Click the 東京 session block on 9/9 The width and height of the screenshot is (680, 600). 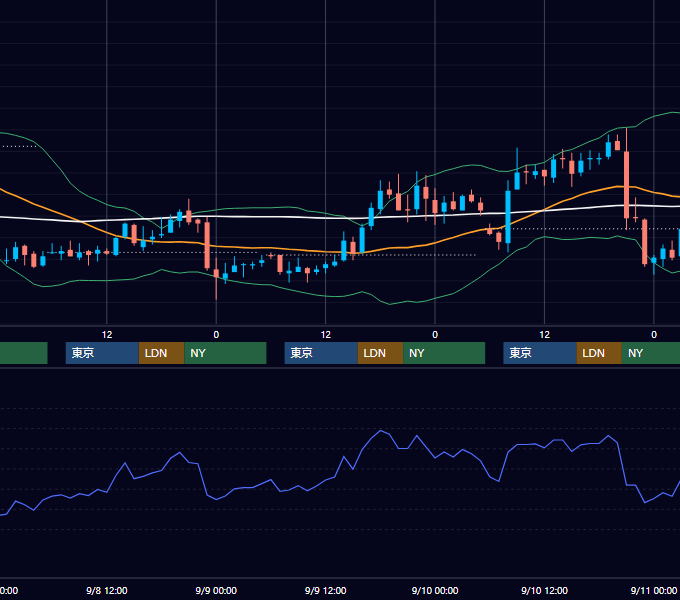[321, 353]
